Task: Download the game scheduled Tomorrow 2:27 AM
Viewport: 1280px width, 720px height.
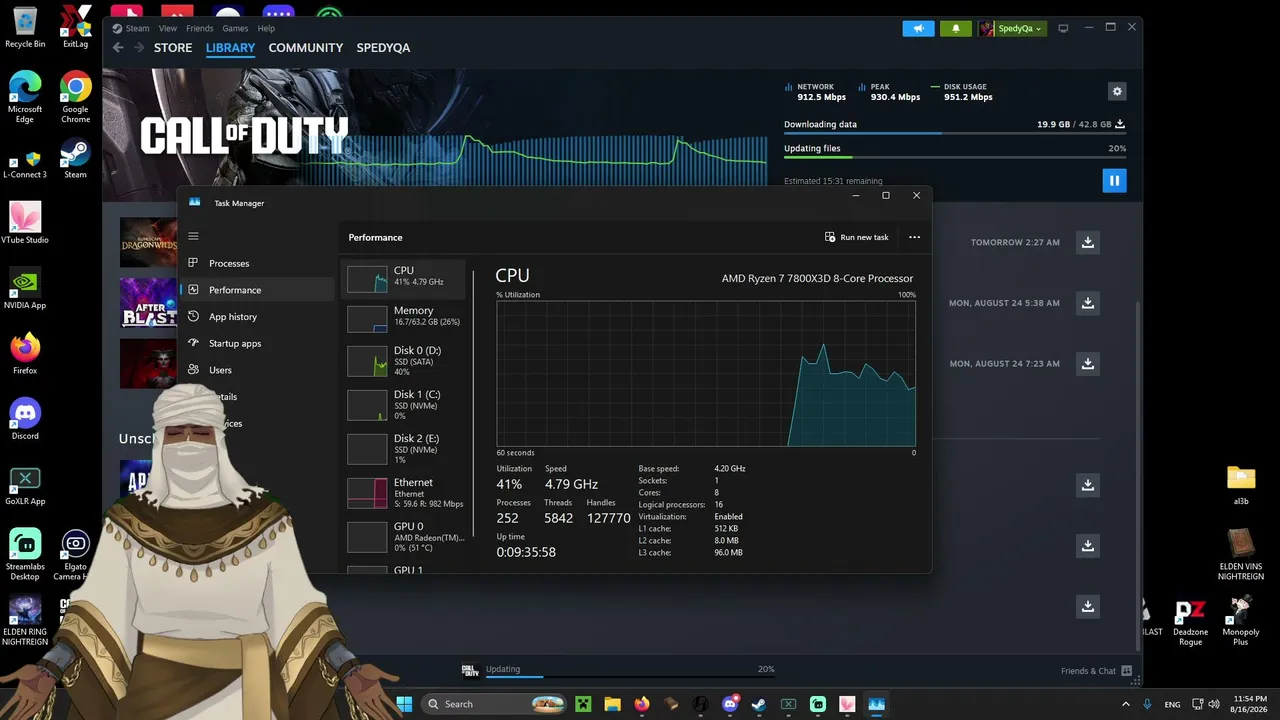Action: point(1088,242)
